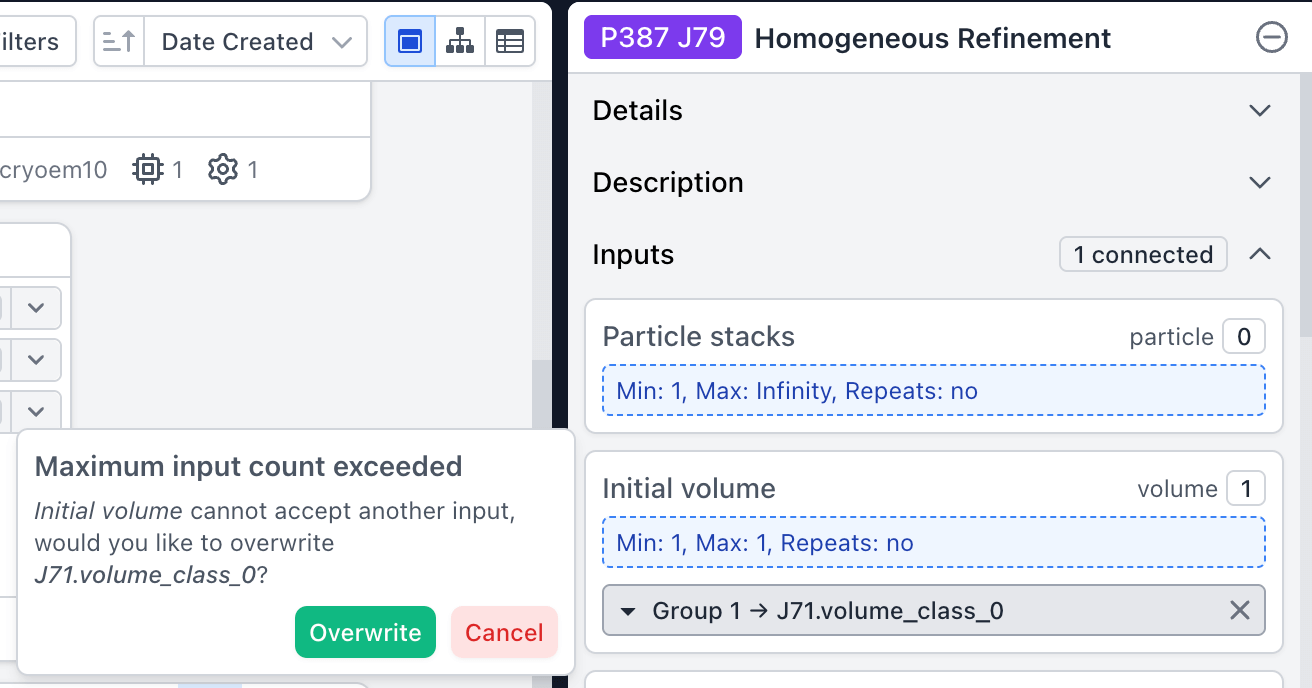Toggle the highlighted card view button
Screen dimensions: 1312x688
(x=409, y=41)
